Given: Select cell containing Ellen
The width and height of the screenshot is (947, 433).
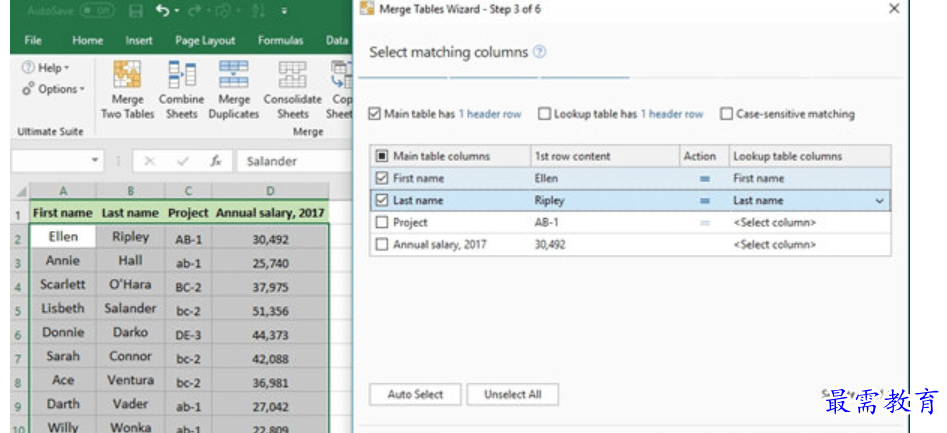Looking at the screenshot, I should tap(63, 237).
